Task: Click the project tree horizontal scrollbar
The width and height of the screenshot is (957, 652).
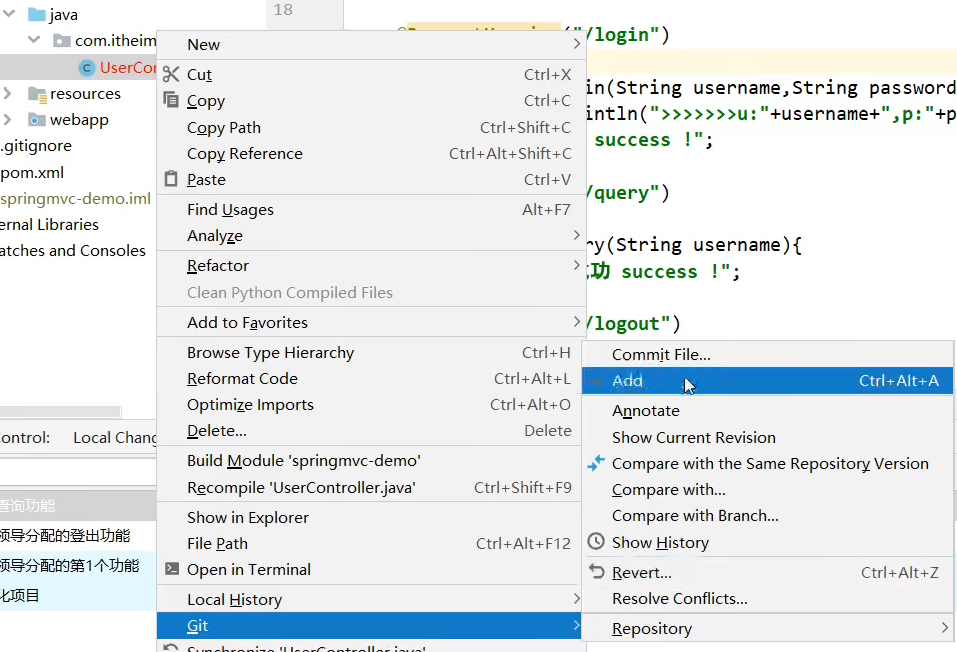Action: (x=60, y=412)
